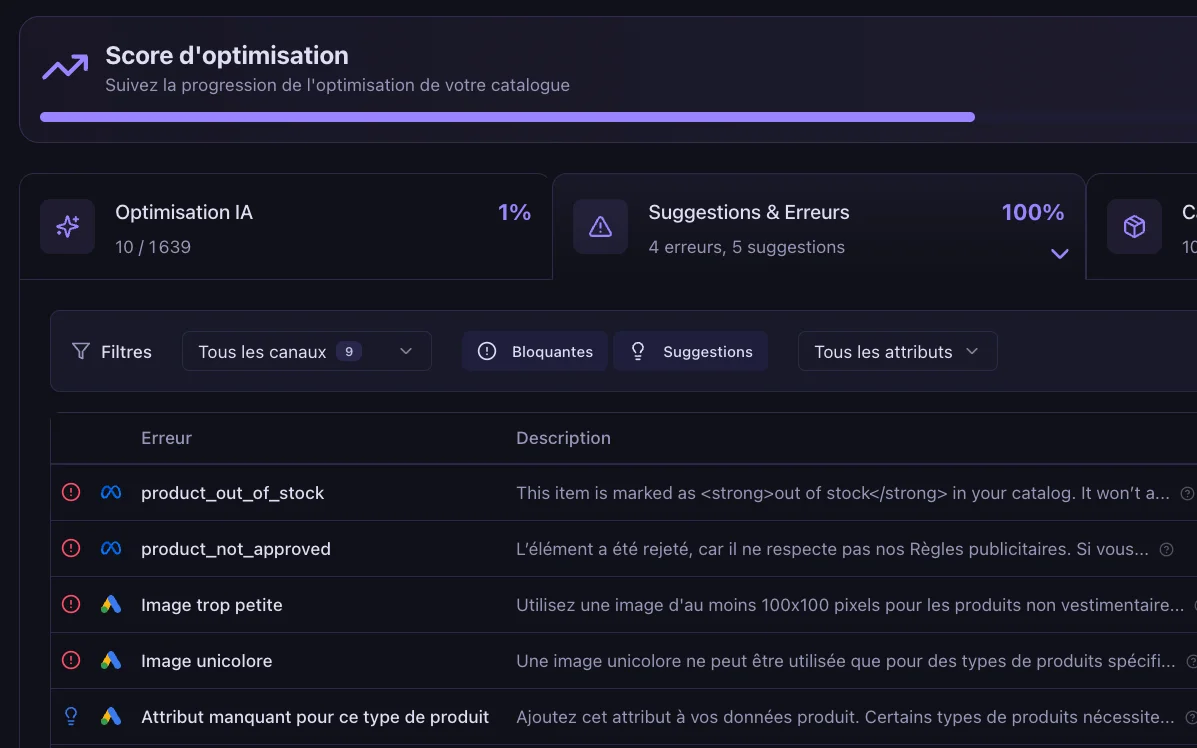
Task: Click red error icon on Image unicolore row
Action: point(71,661)
